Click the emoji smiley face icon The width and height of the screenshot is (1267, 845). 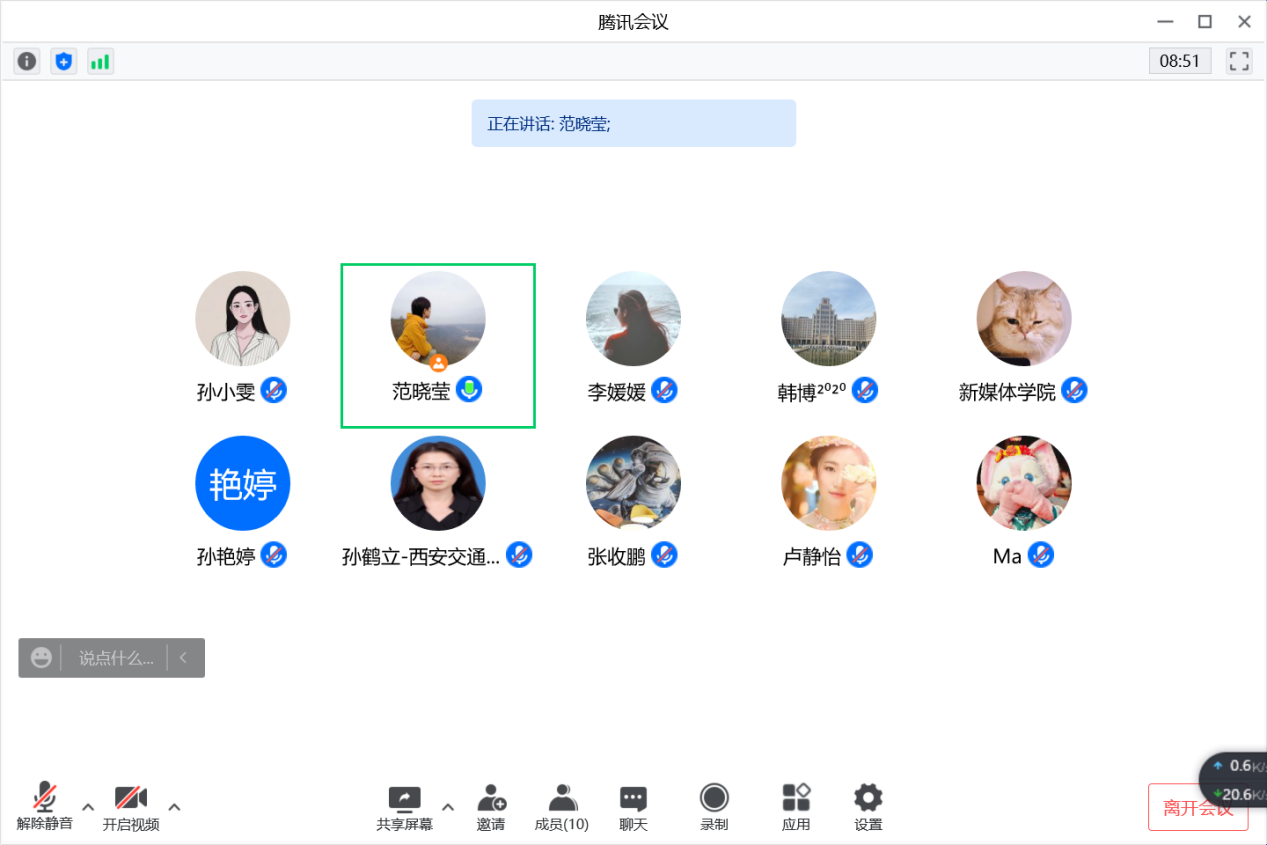pos(41,658)
